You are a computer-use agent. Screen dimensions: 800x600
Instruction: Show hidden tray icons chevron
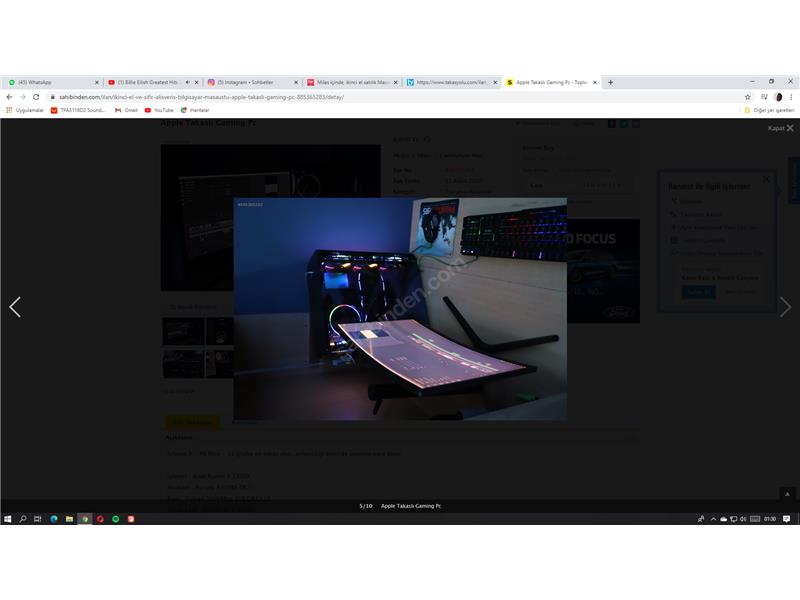pyautogui.click(x=713, y=519)
